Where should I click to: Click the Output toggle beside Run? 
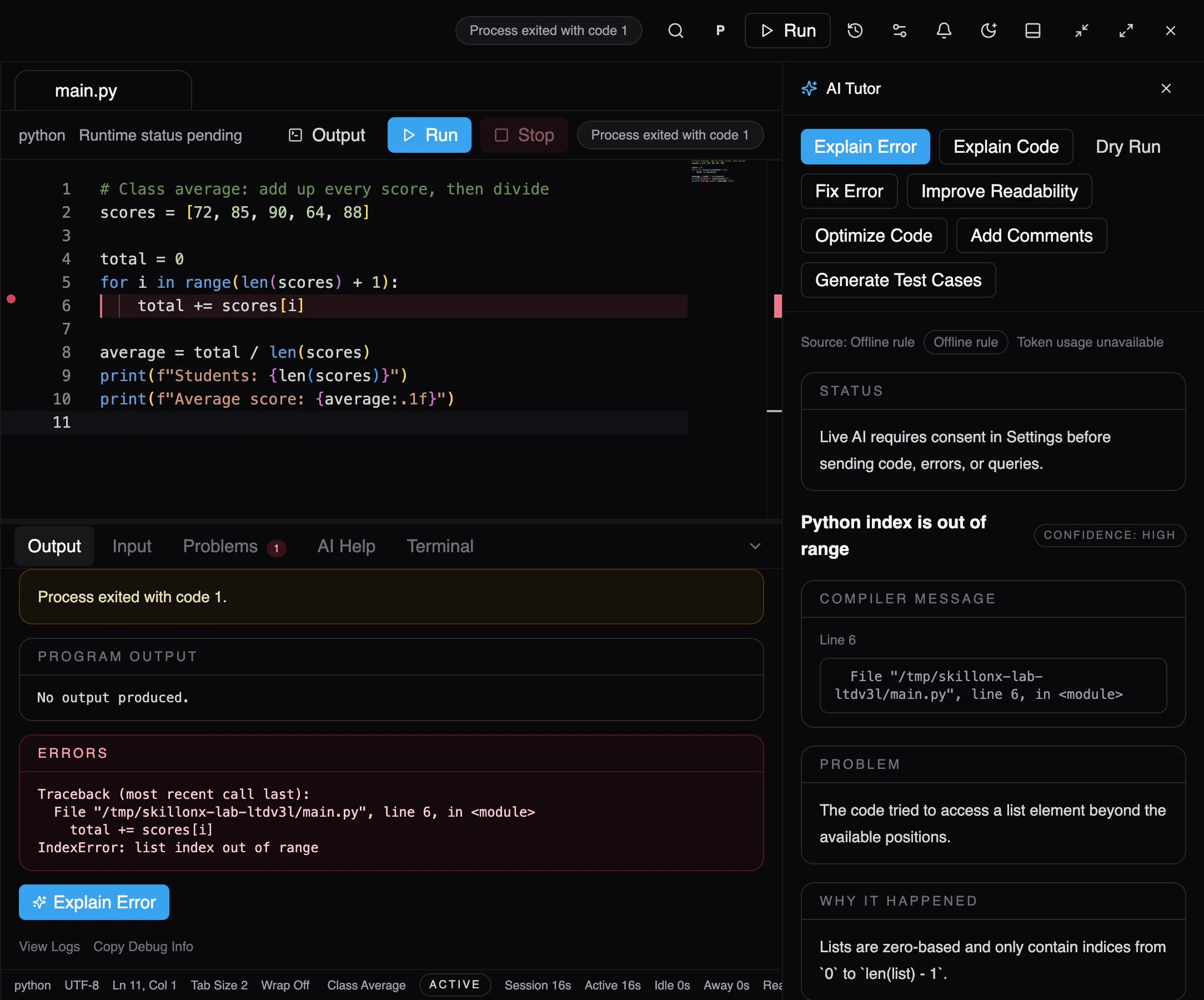(x=326, y=136)
